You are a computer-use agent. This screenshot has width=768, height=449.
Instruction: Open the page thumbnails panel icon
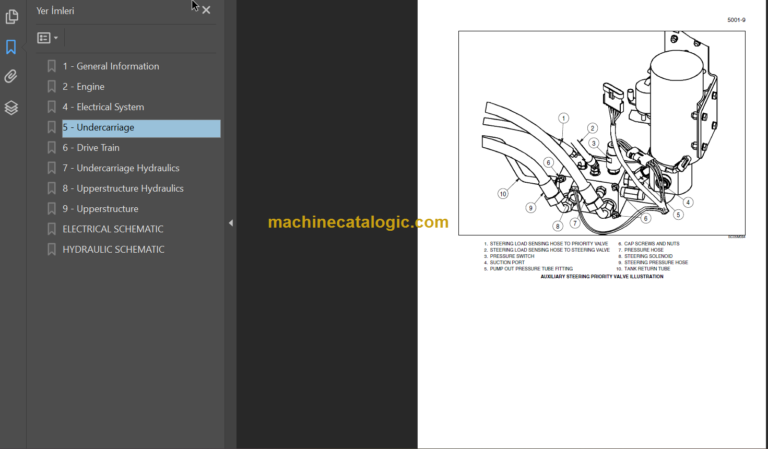(x=11, y=17)
